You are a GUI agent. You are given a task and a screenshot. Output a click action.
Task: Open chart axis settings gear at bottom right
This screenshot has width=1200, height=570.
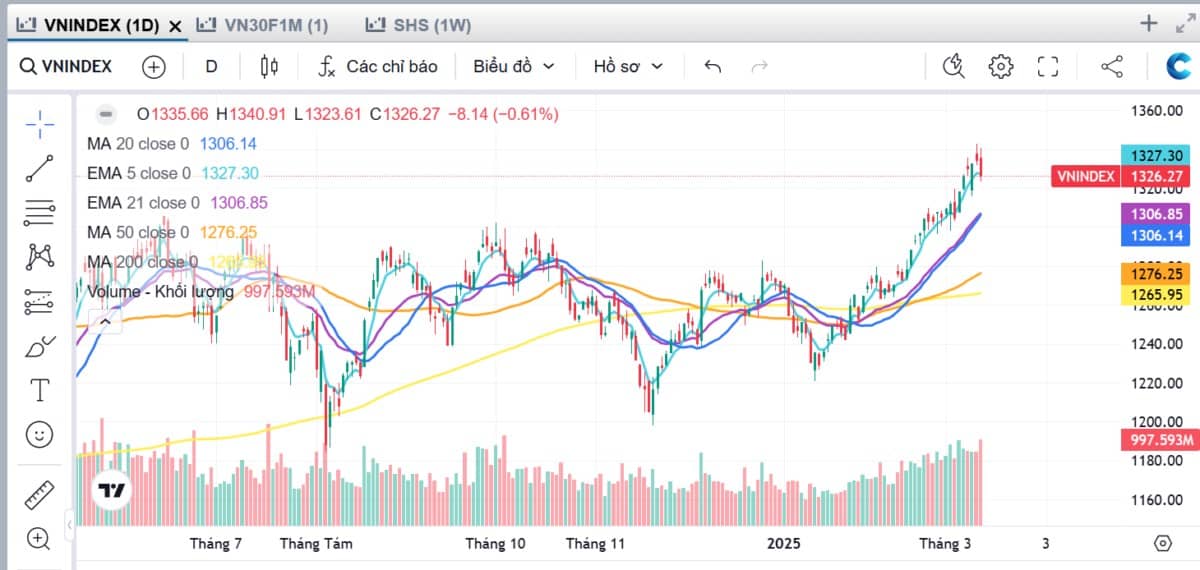1162,543
